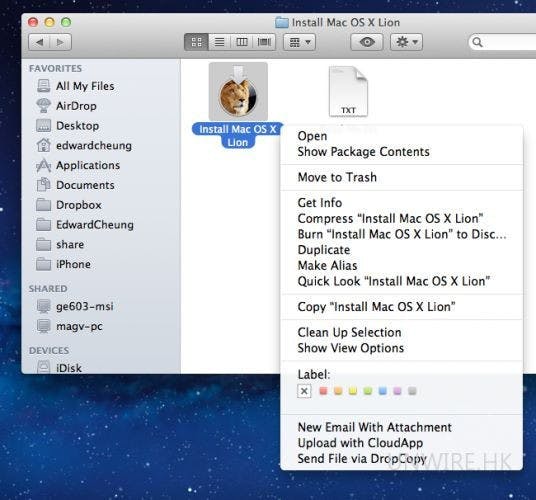Select iDisk under Devices

tap(59, 367)
